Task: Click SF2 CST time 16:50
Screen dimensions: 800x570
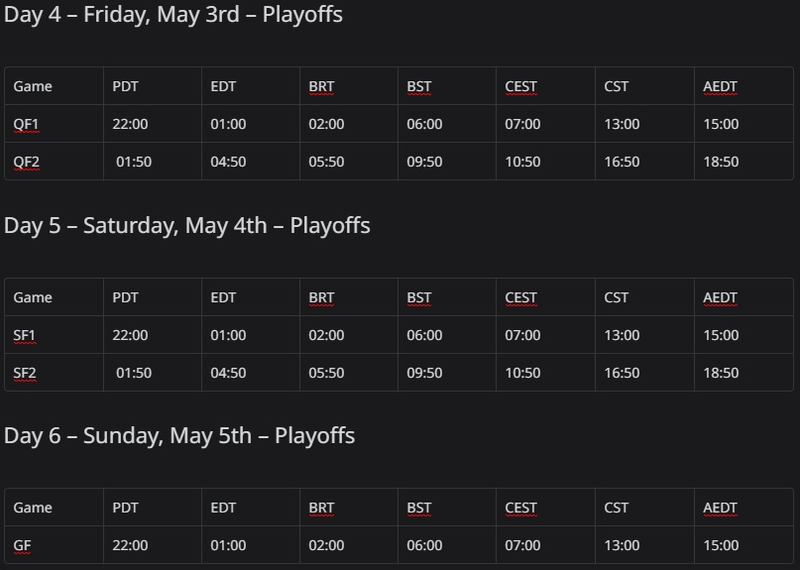Action: (622, 373)
